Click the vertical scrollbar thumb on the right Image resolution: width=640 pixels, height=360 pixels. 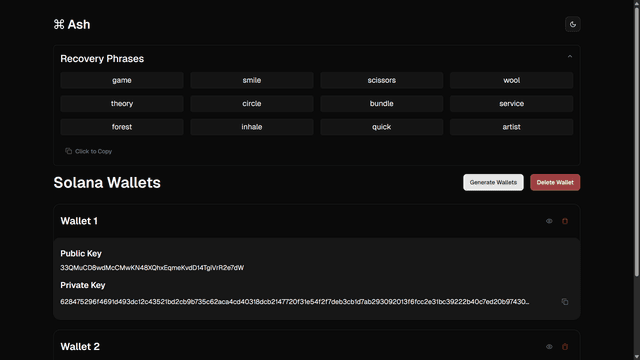point(636,139)
